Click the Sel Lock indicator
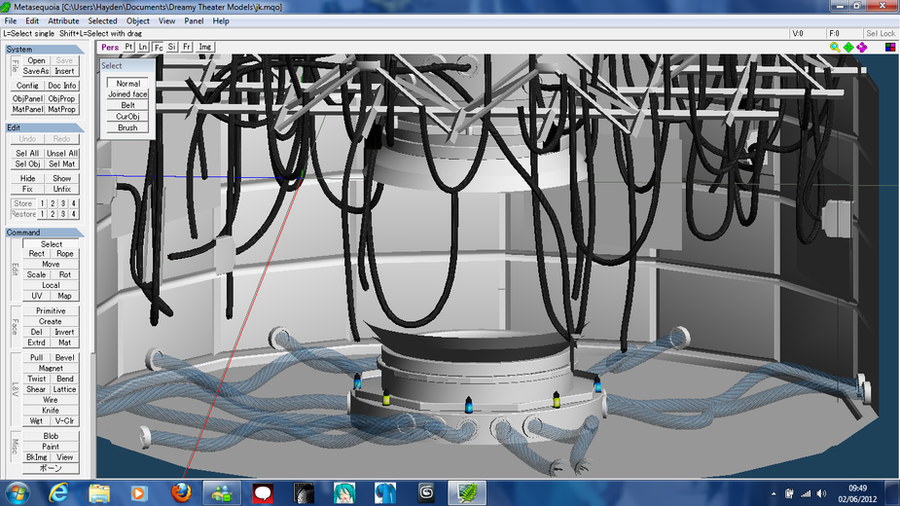900x506 pixels. (x=880, y=33)
